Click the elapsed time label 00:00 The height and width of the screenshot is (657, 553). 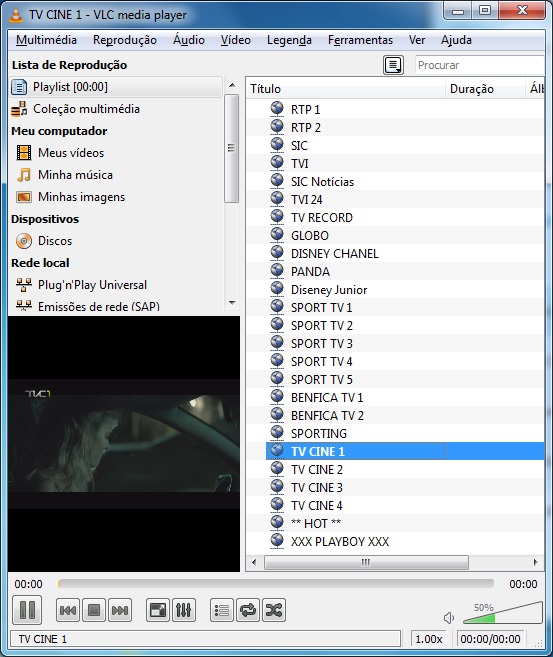point(28,584)
